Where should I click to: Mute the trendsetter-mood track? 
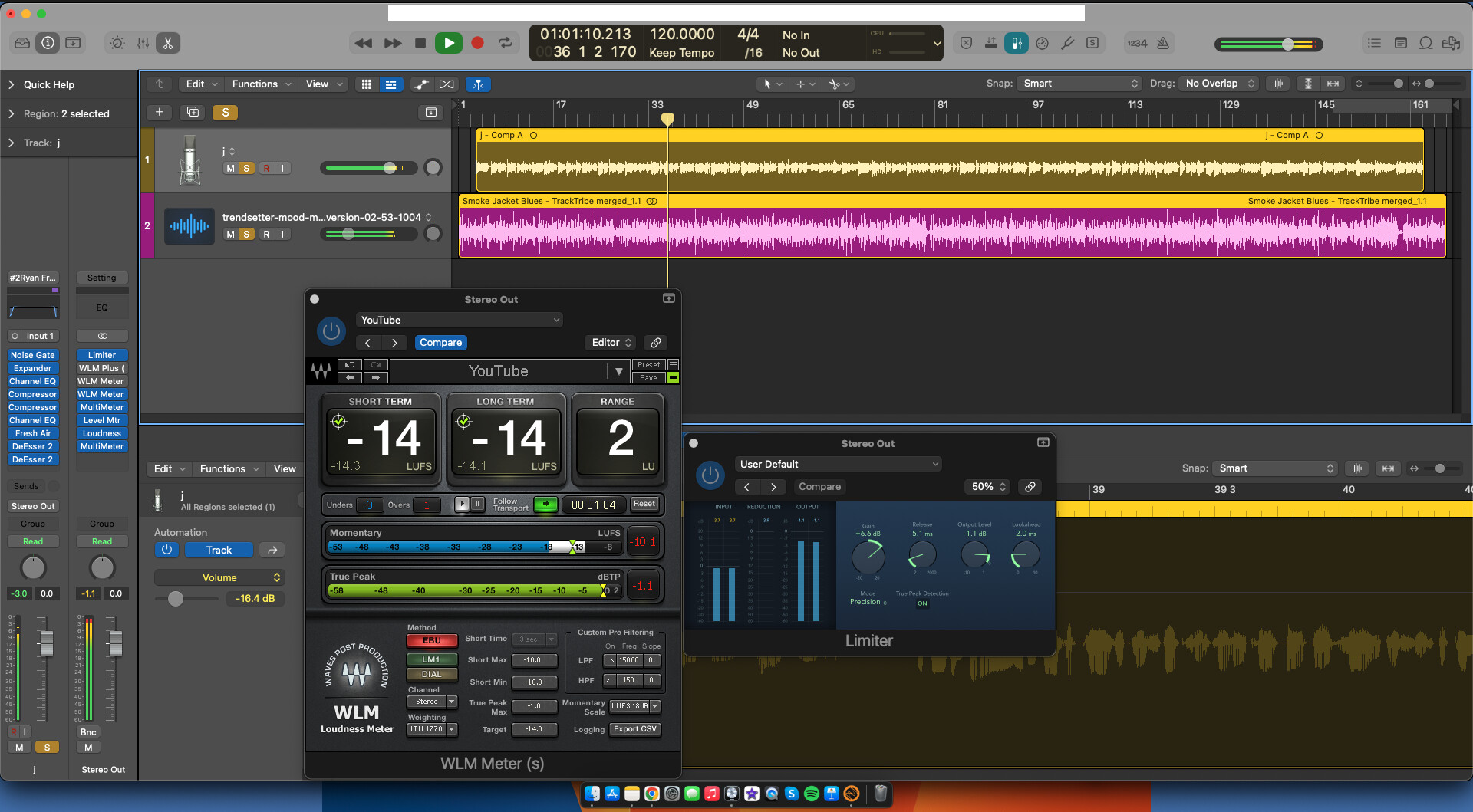coord(230,234)
